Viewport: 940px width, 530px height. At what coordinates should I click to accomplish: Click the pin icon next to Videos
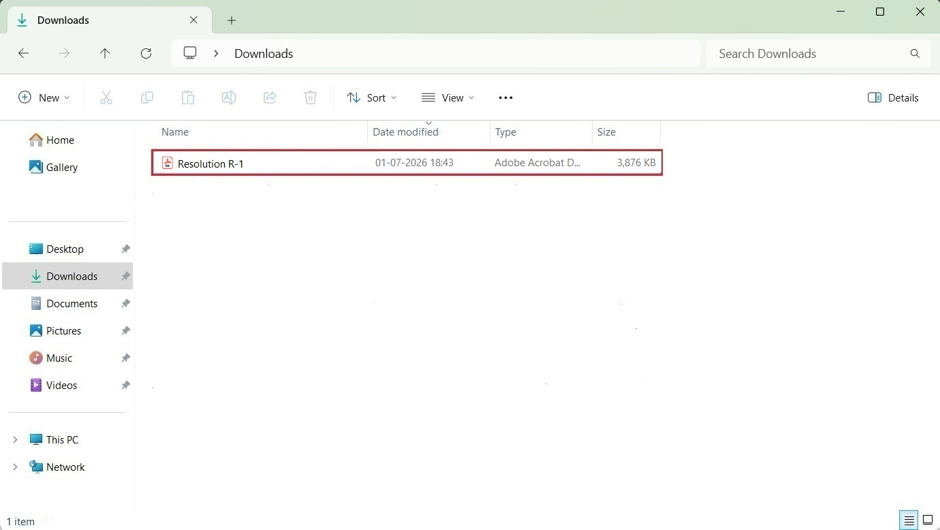125,386
